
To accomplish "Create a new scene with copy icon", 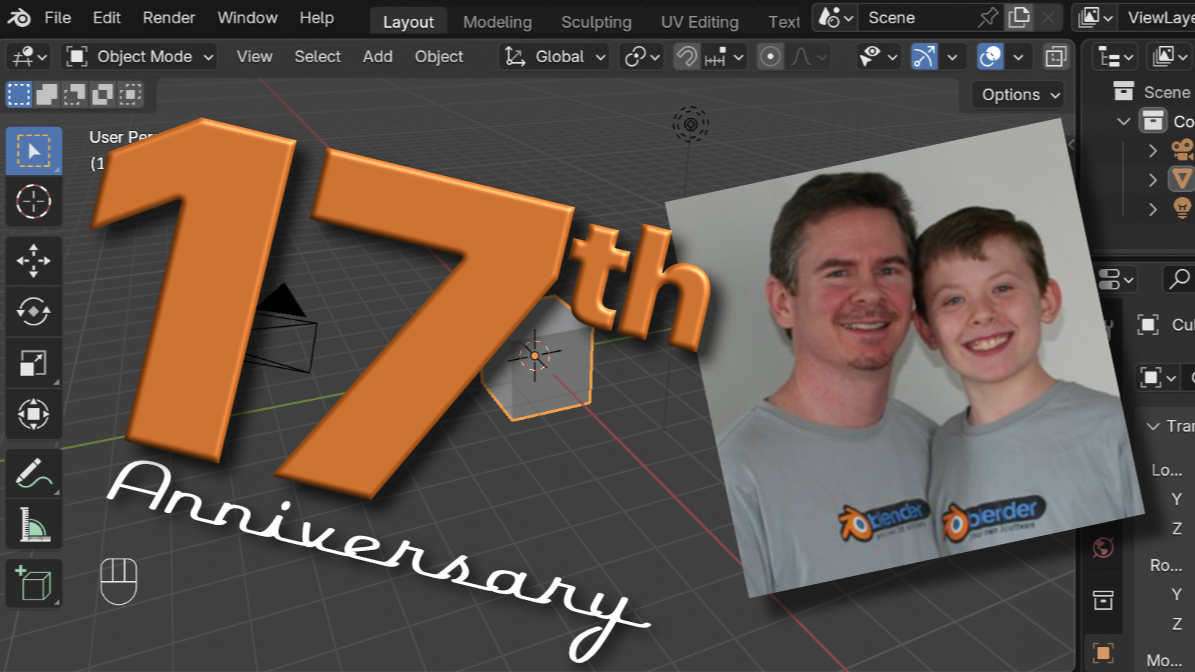I will [x=1019, y=18].
